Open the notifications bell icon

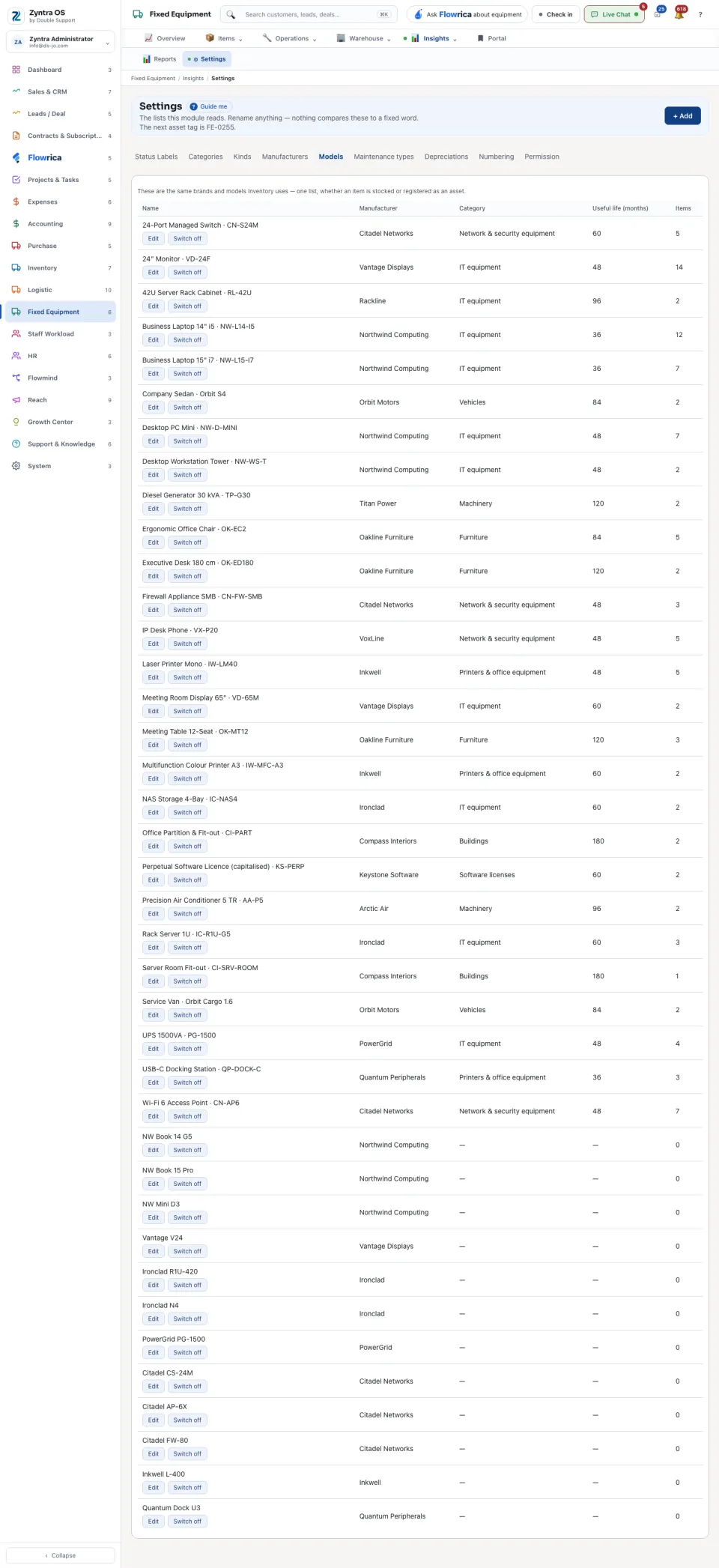tap(679, 14)
